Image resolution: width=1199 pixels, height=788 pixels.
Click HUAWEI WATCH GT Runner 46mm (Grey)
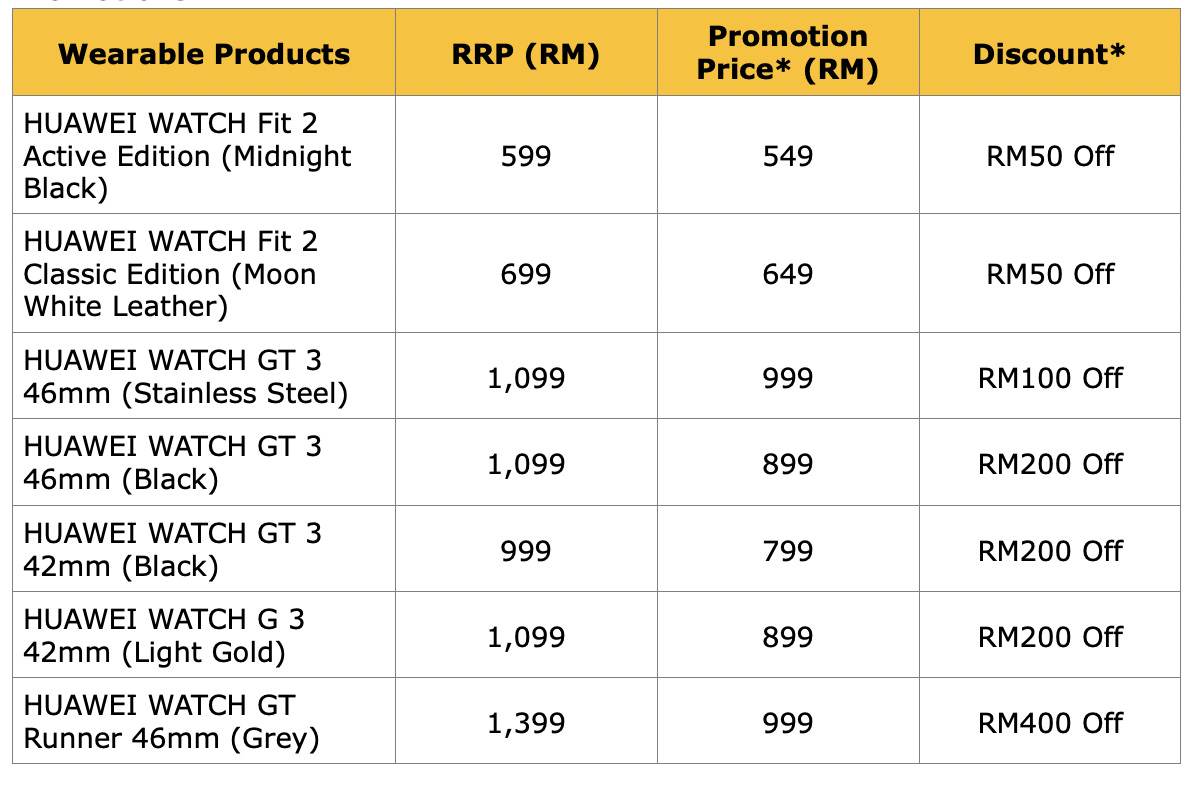point(204,721)
